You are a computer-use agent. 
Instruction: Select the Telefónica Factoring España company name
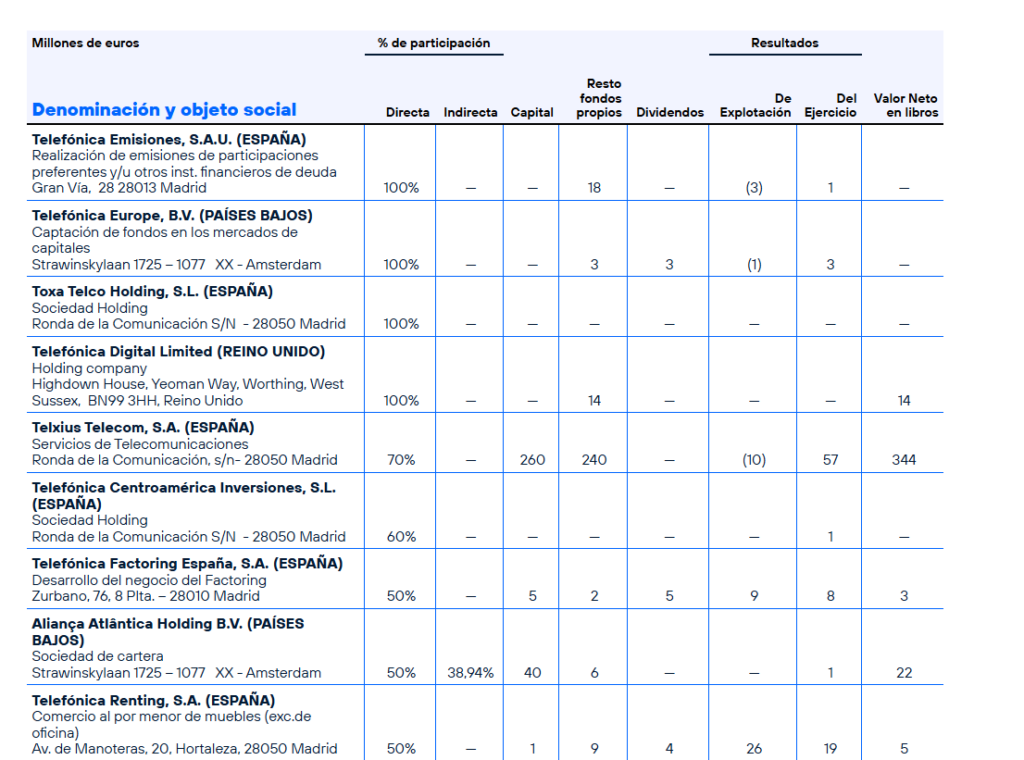pos(187,563)
